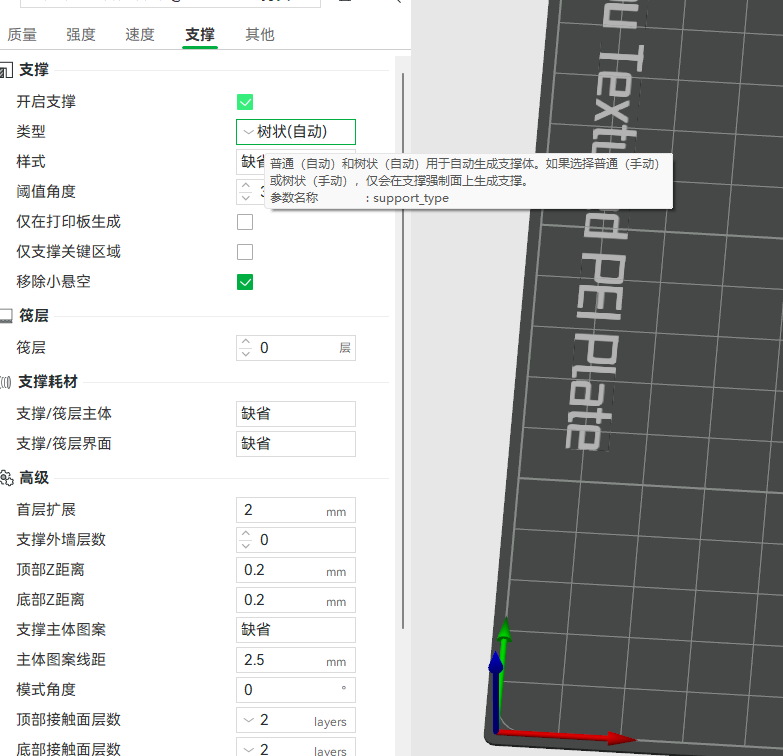Select the 支撑 tab
The height and width of the screenshot is (756, 783).
pos(200,34)
